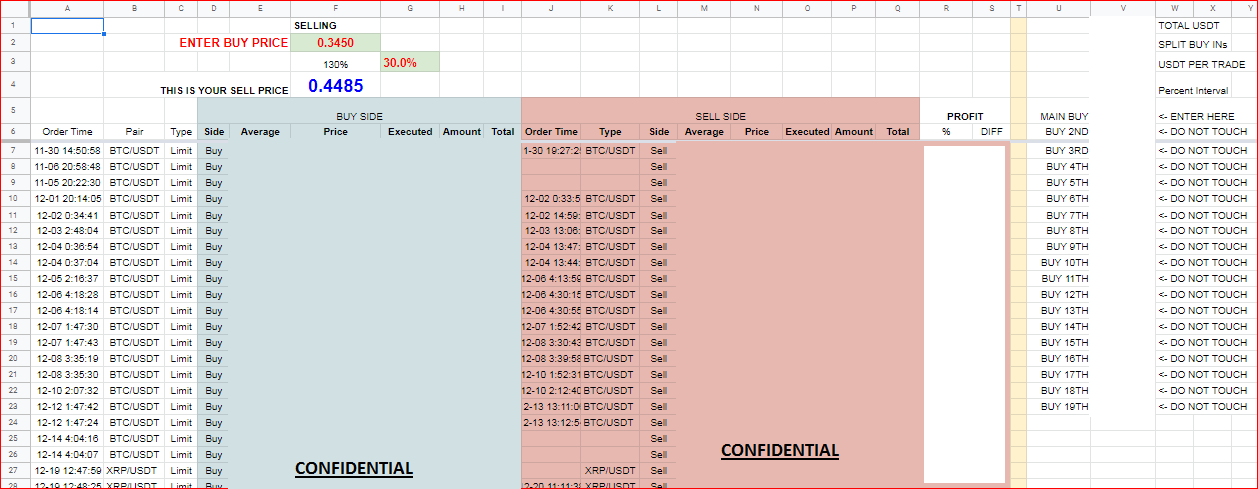Click the Executed heading under BUY SIDE
The height and width of the screenshot is (489, 1258).
[410, 131]
